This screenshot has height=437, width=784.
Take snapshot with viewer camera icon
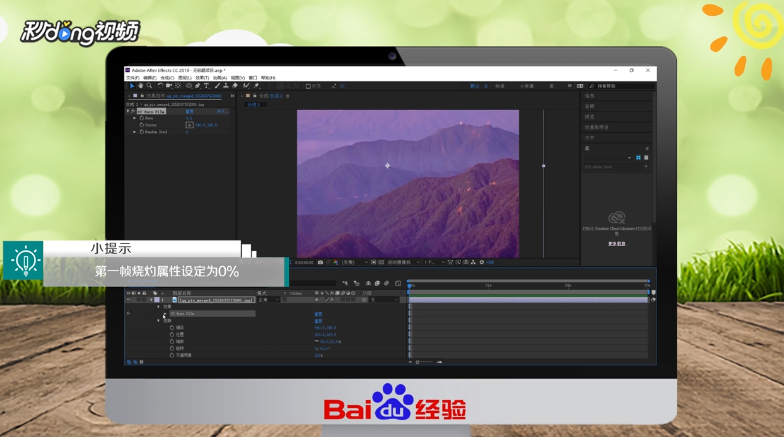[320, 262]
